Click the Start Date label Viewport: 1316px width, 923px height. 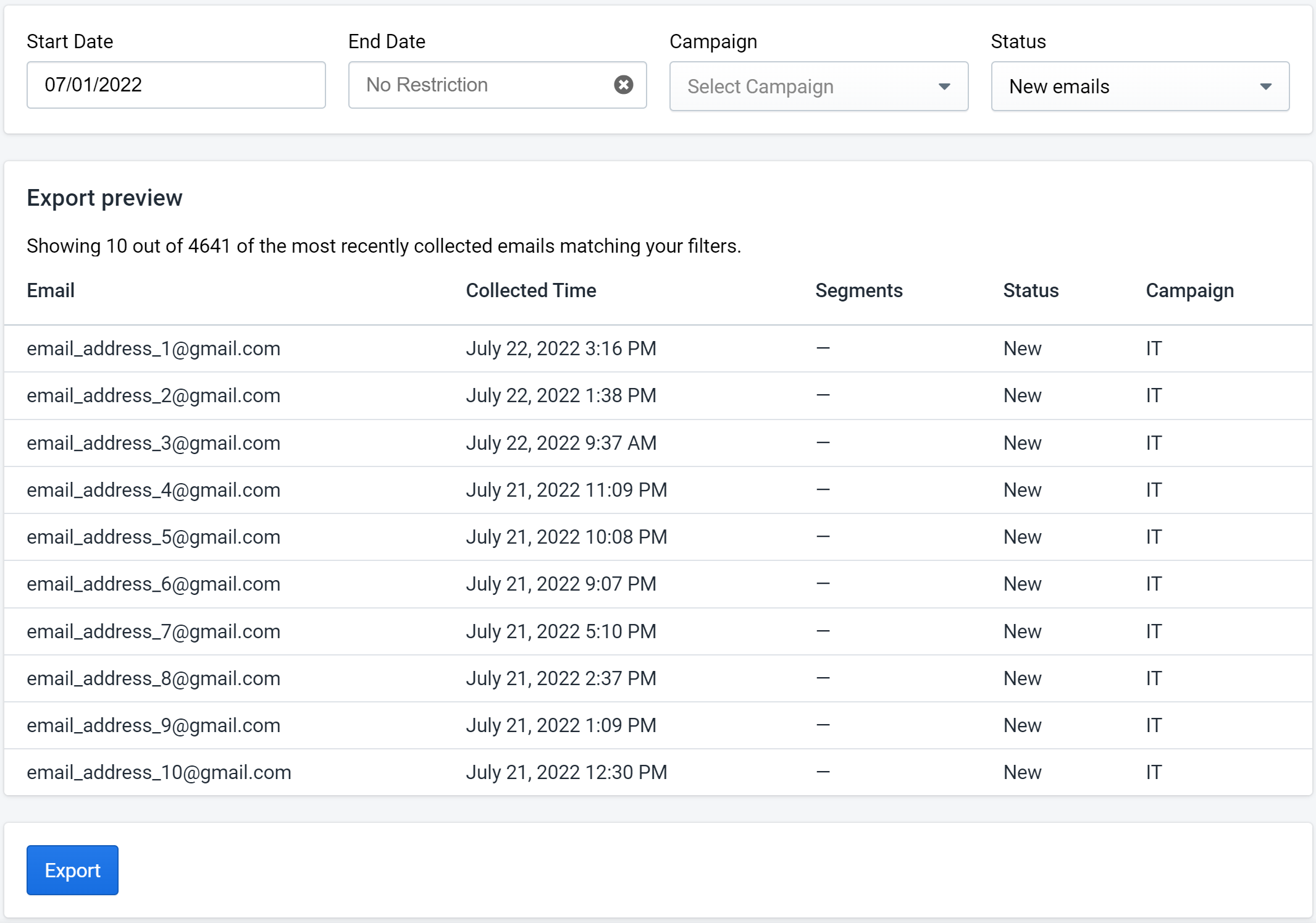click(x=70, y=41)
